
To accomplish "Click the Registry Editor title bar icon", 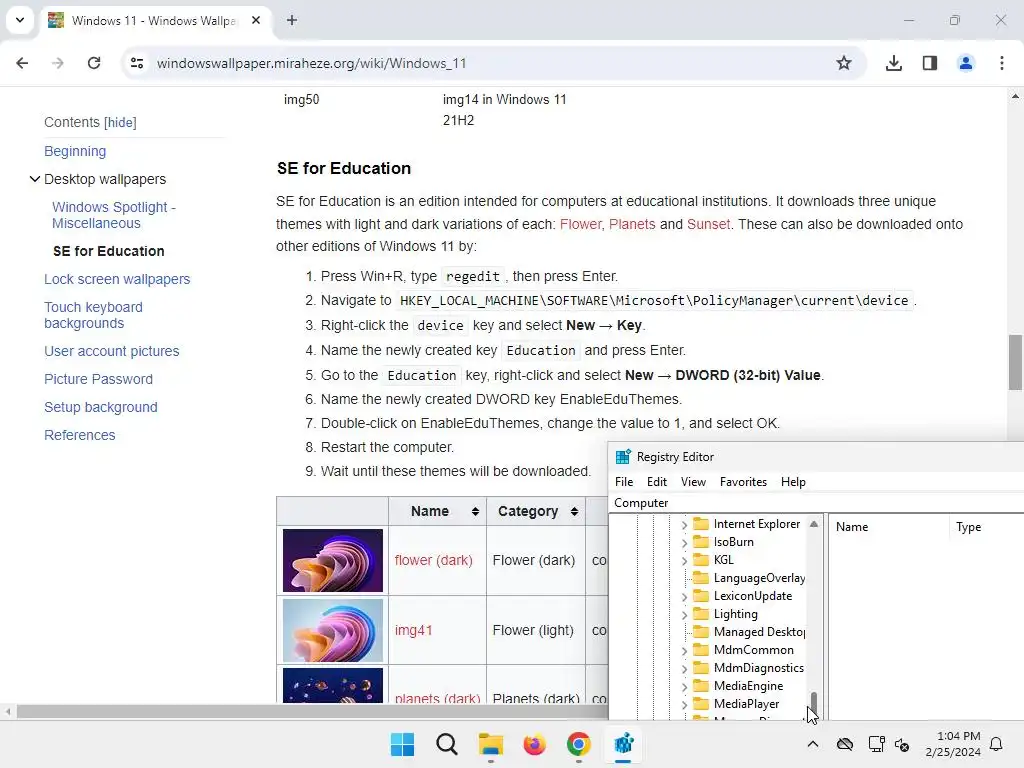I will (x=623, y=456).
